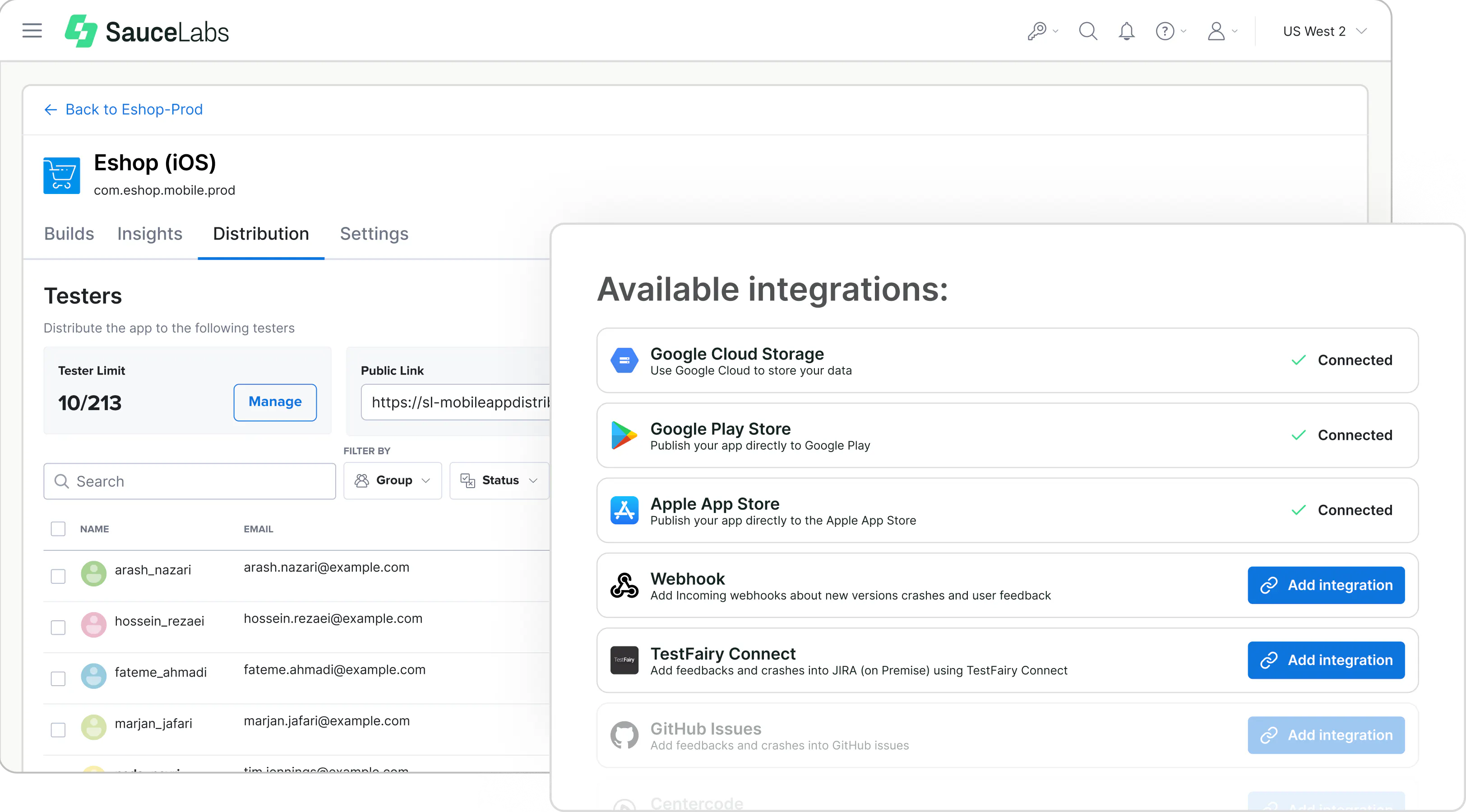This screenshot has height=812, width=1466.
Task: Click the Google Play Store connected checkmark
Action: click(1299, 435)
